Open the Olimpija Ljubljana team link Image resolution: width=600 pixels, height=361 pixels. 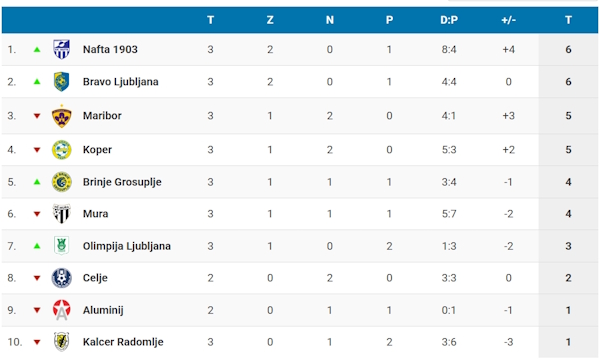pos(127,246)
